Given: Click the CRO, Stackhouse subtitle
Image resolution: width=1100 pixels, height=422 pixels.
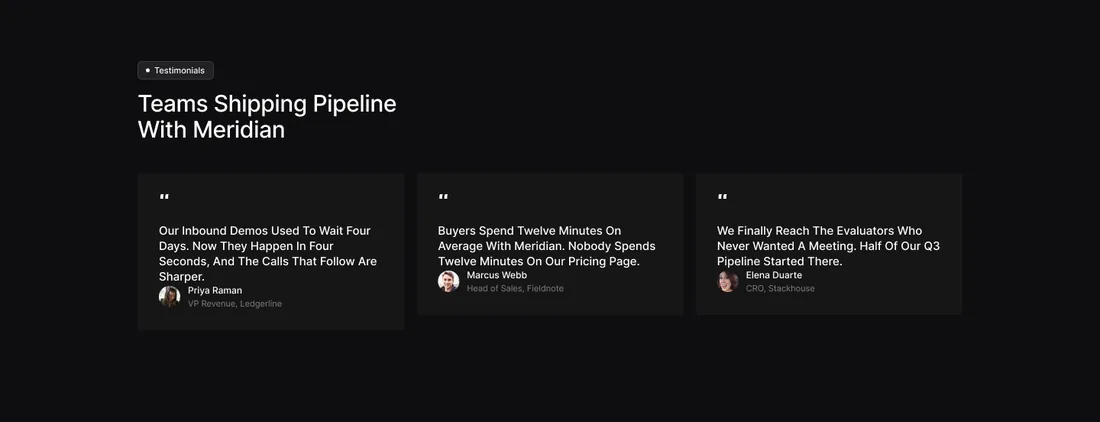Looking at the screenshot, I should pyautogui.click(x=780, y=288).
